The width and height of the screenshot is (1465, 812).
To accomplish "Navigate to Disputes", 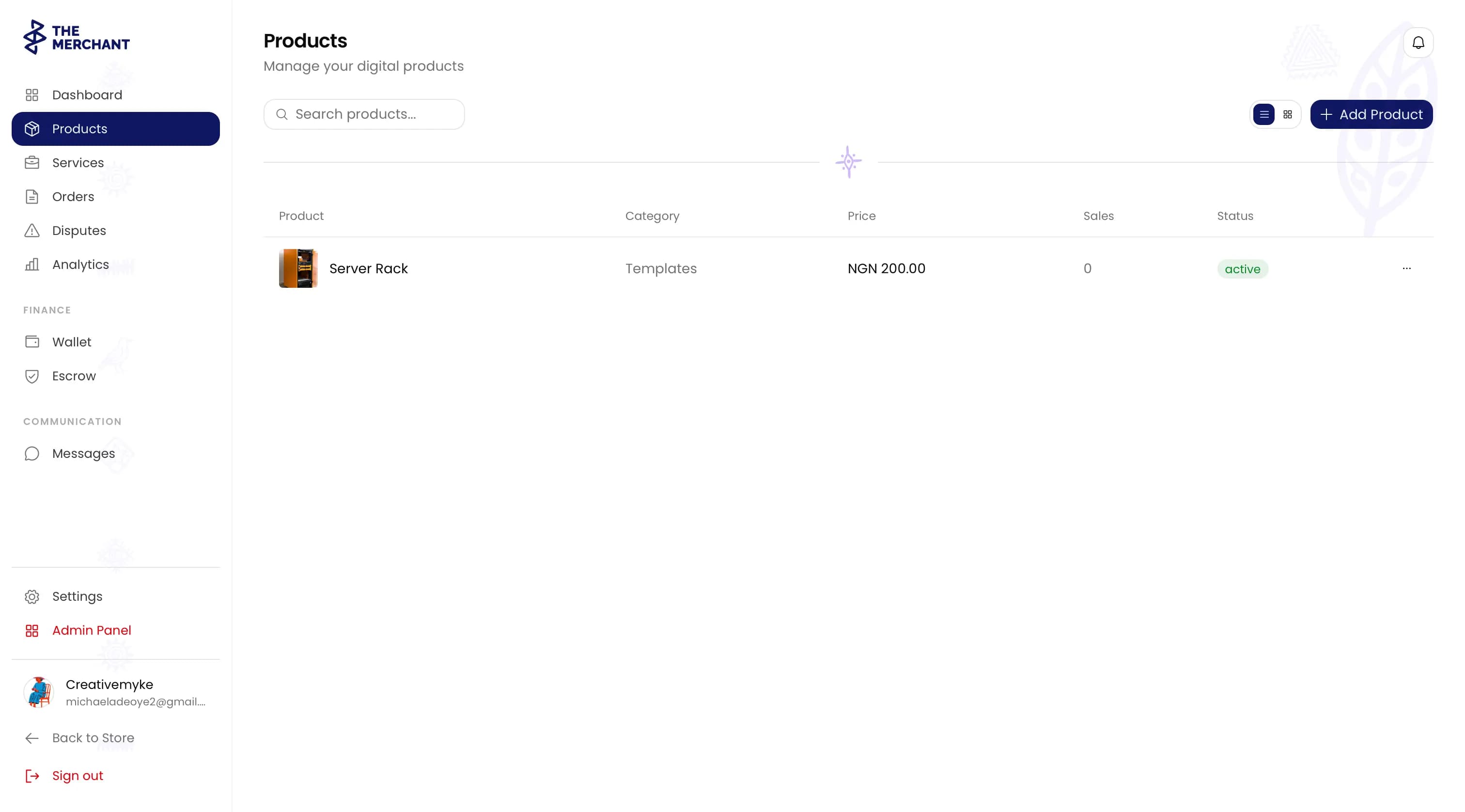I will coord(79,231).
